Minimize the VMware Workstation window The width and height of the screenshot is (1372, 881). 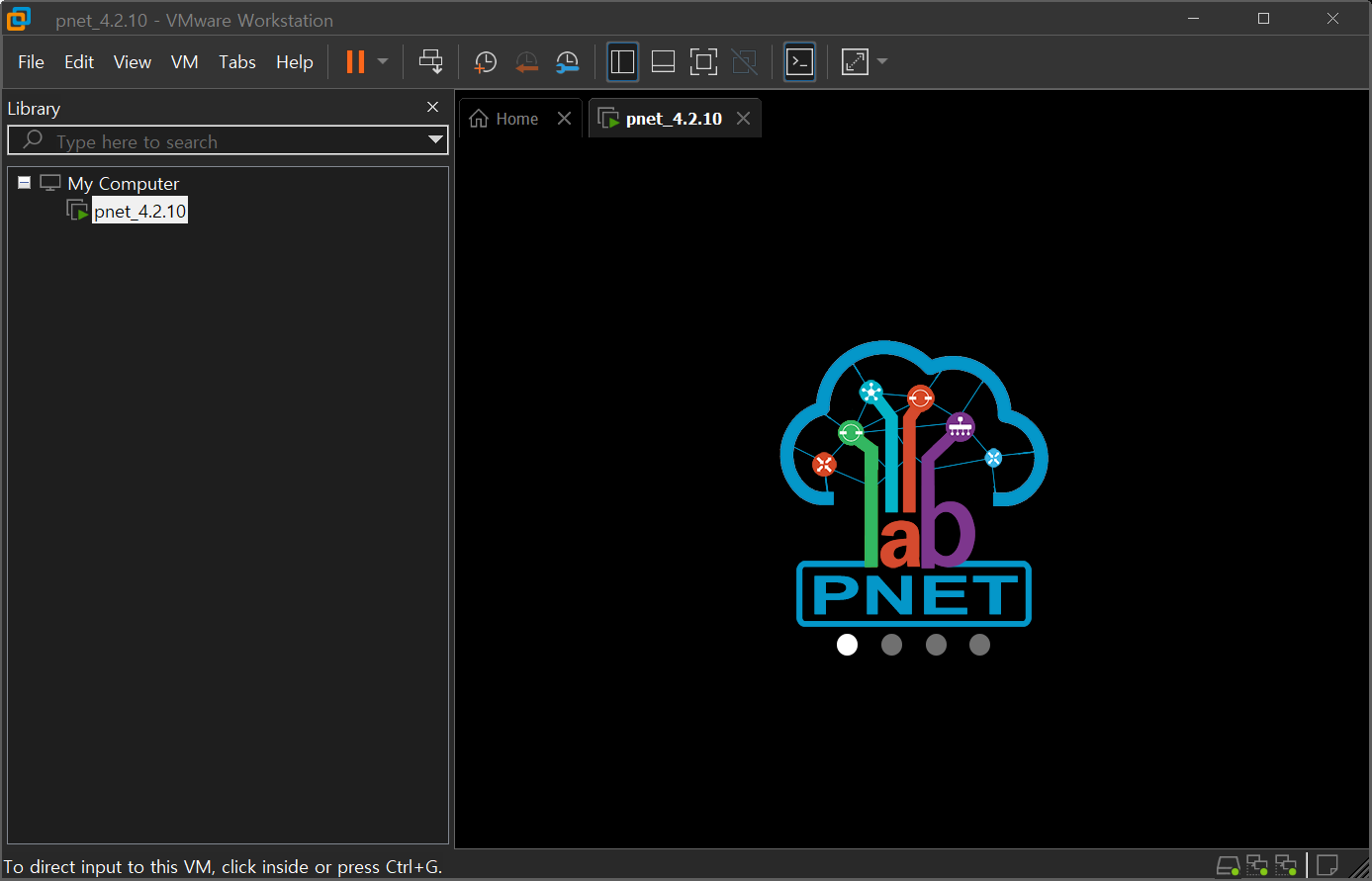pyautogui.click(x=1195, y=19)
